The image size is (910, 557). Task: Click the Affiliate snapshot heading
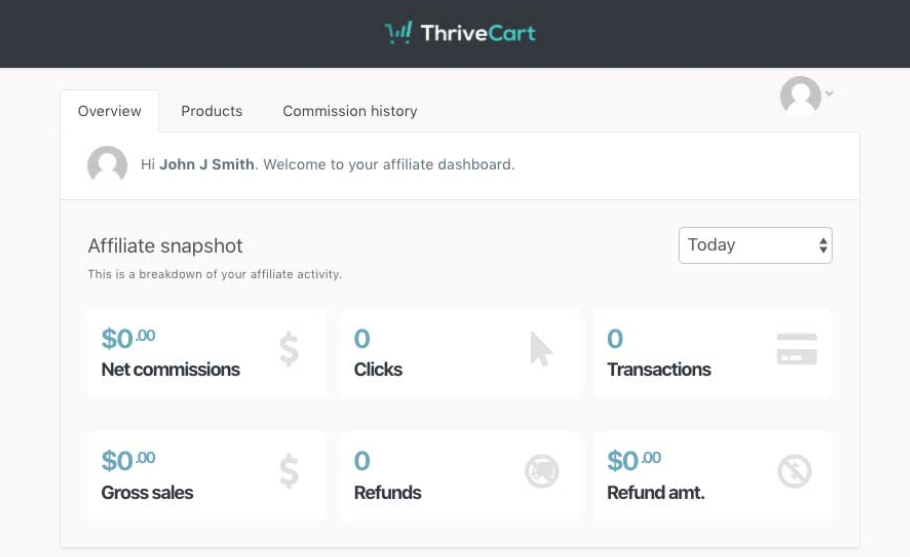click(165, 246)
